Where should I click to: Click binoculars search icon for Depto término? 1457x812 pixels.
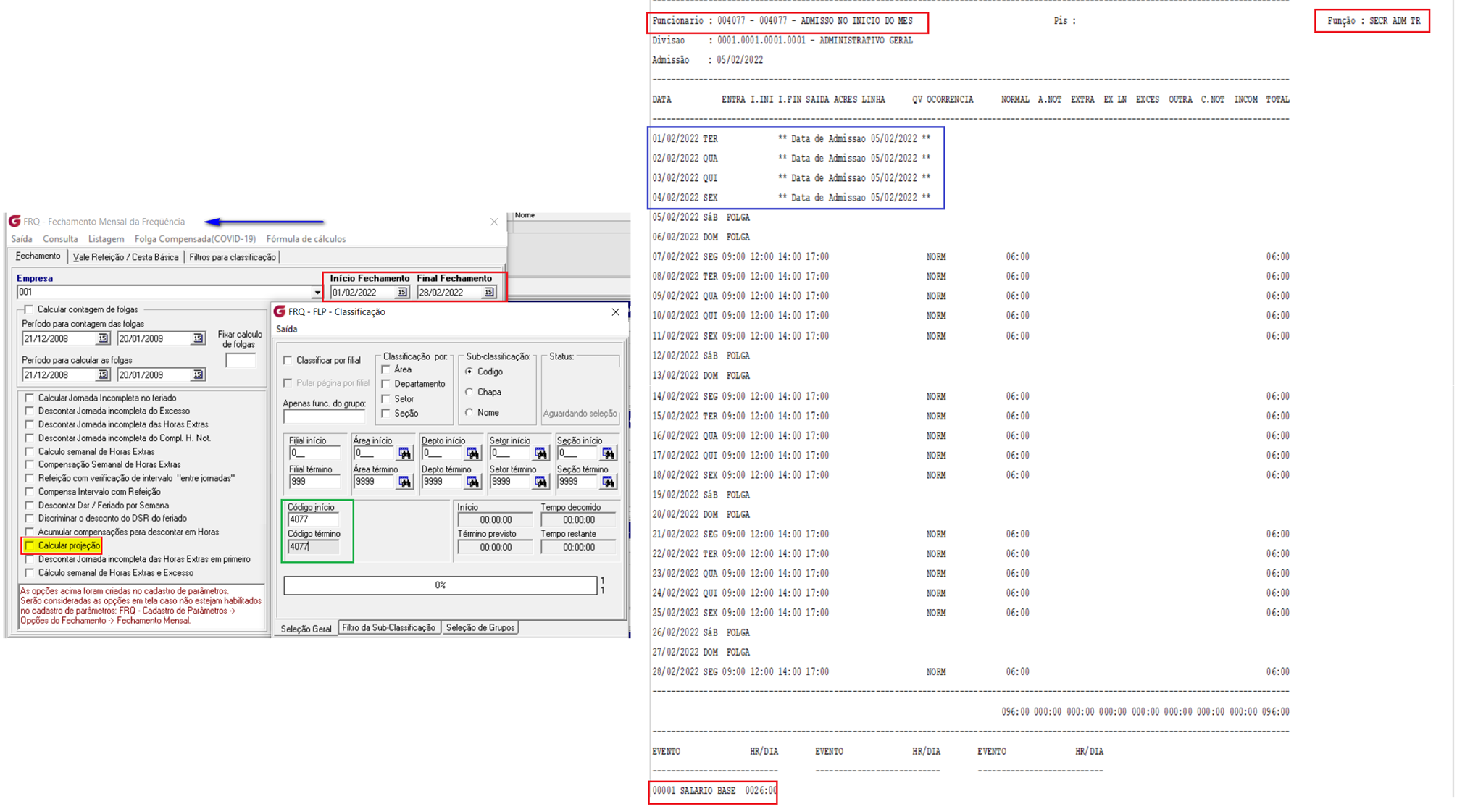[472, 482]
